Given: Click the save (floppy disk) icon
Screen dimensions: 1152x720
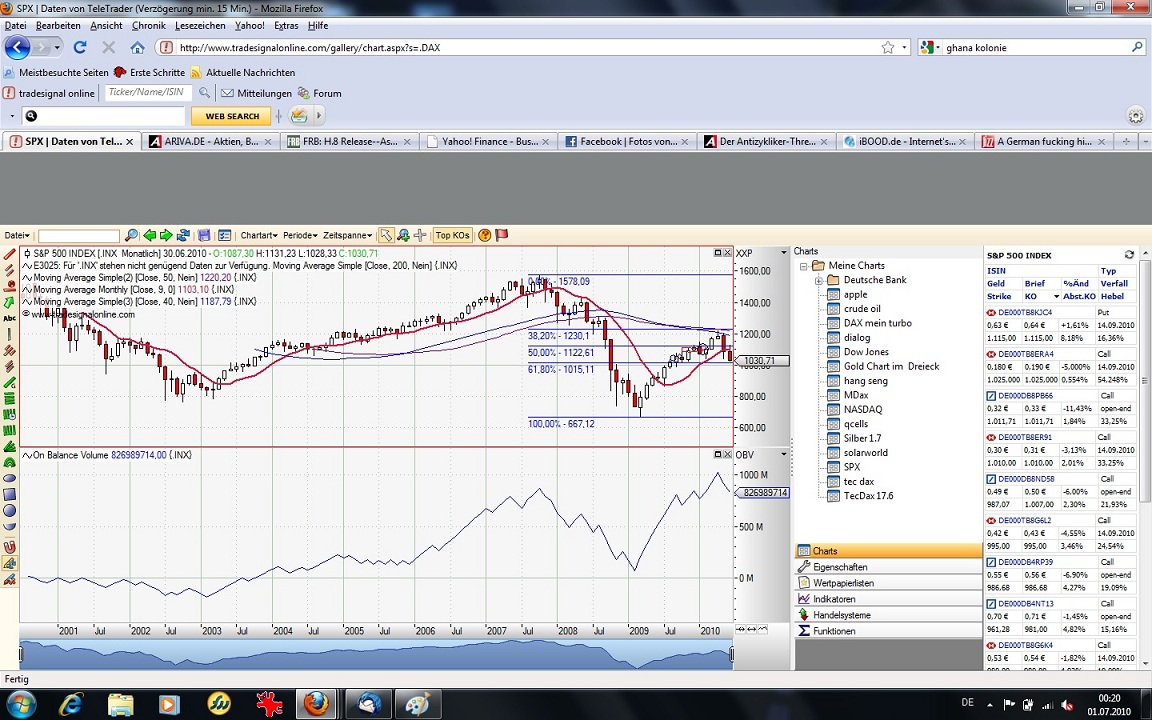Looking at the screenshot, I should coord(204,235).
